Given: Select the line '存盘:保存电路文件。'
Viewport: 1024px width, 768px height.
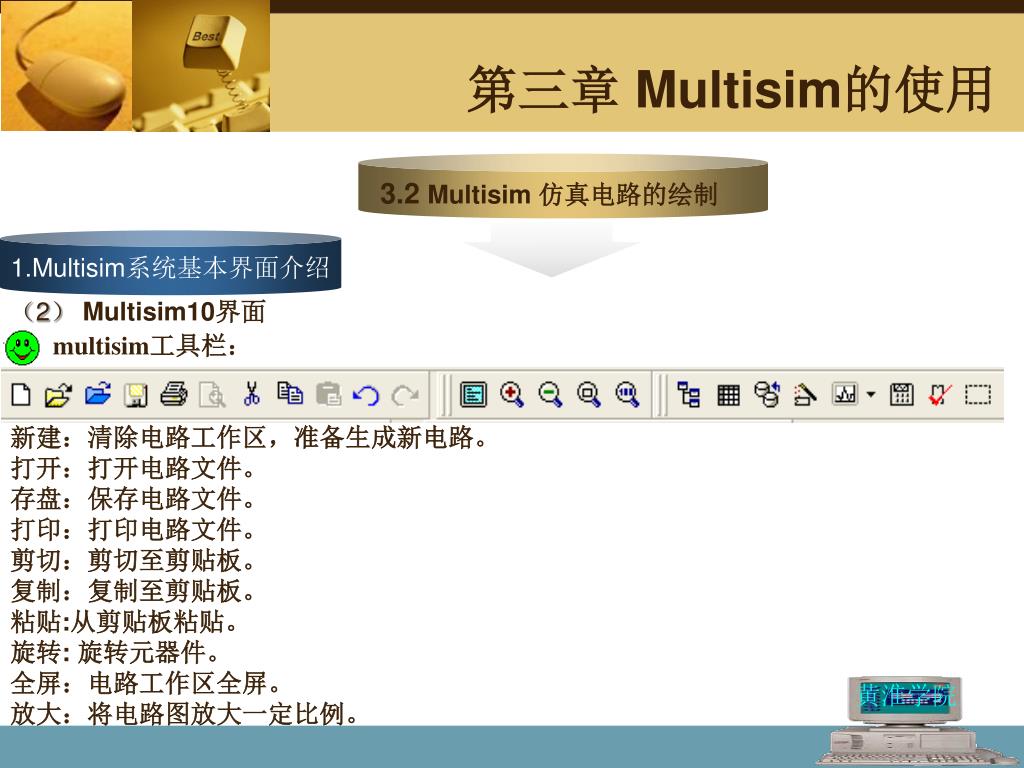Looking at the screenshot, I should tap(133, 499).
